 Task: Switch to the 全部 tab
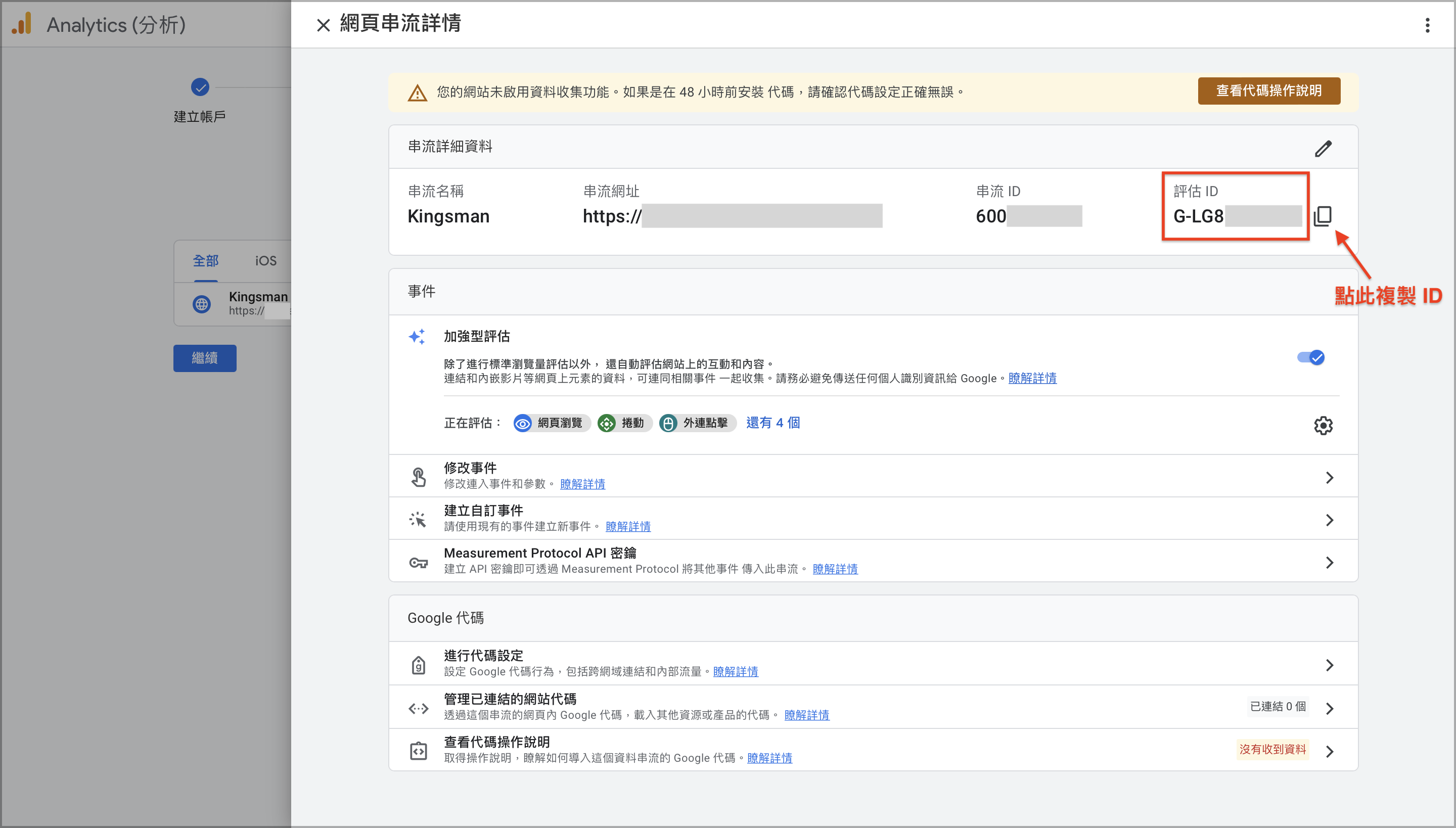pos(205,260)
